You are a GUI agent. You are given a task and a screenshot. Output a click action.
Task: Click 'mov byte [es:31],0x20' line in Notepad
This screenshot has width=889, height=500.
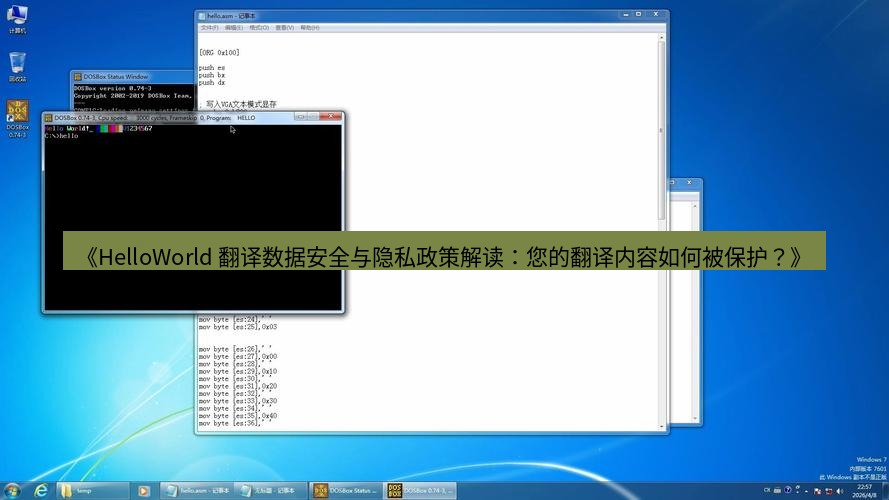pyautogui.click(x=238, y=386)
